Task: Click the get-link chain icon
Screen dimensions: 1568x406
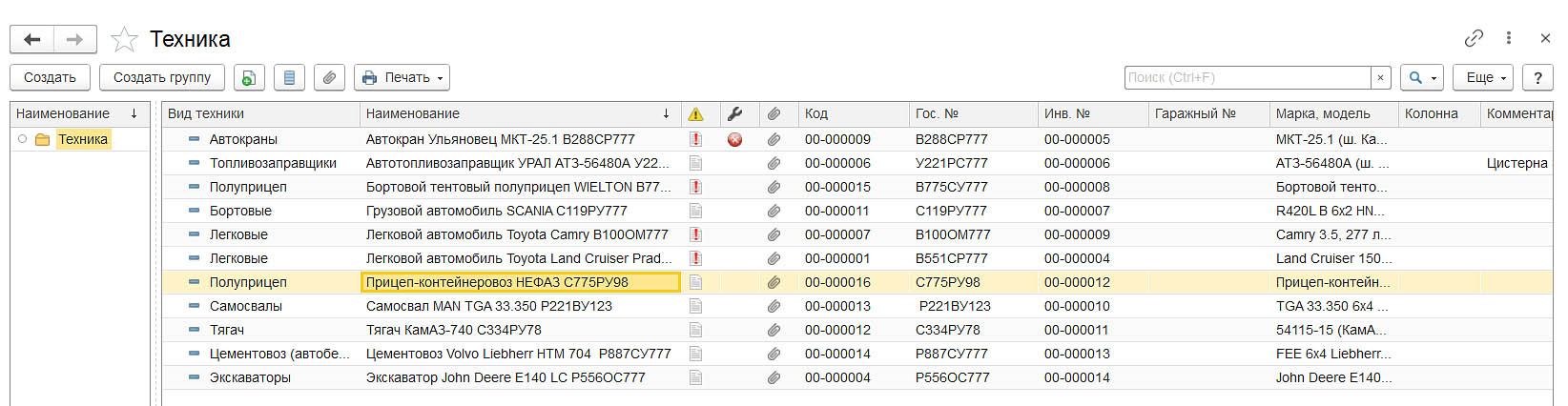Action: tap(1474, 38)
